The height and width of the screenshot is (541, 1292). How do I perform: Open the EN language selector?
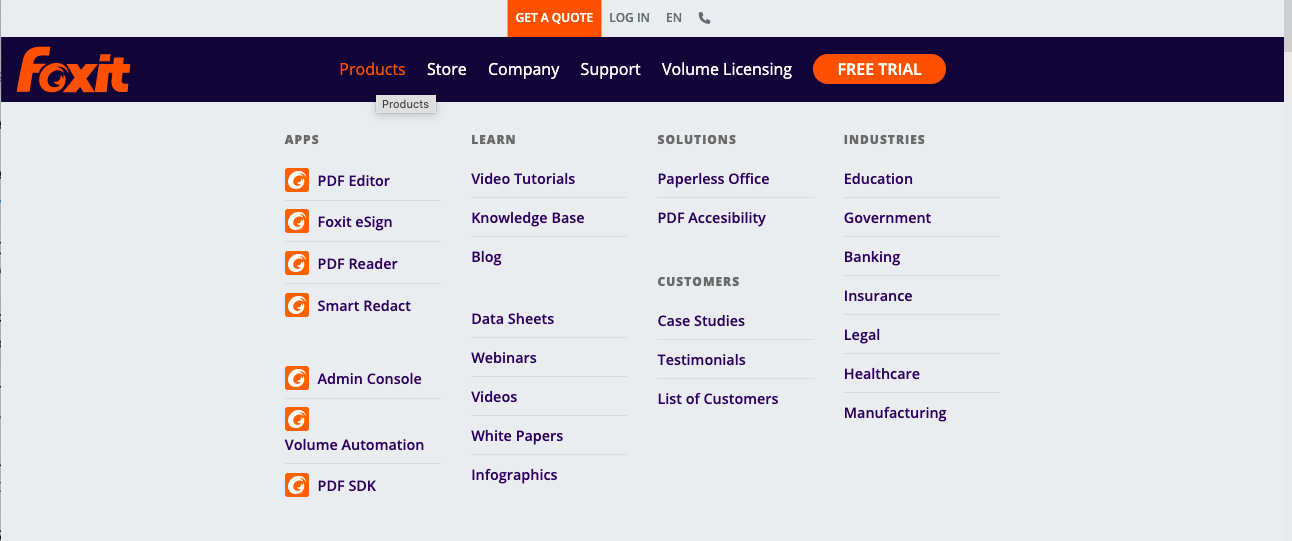pos(674,18)
